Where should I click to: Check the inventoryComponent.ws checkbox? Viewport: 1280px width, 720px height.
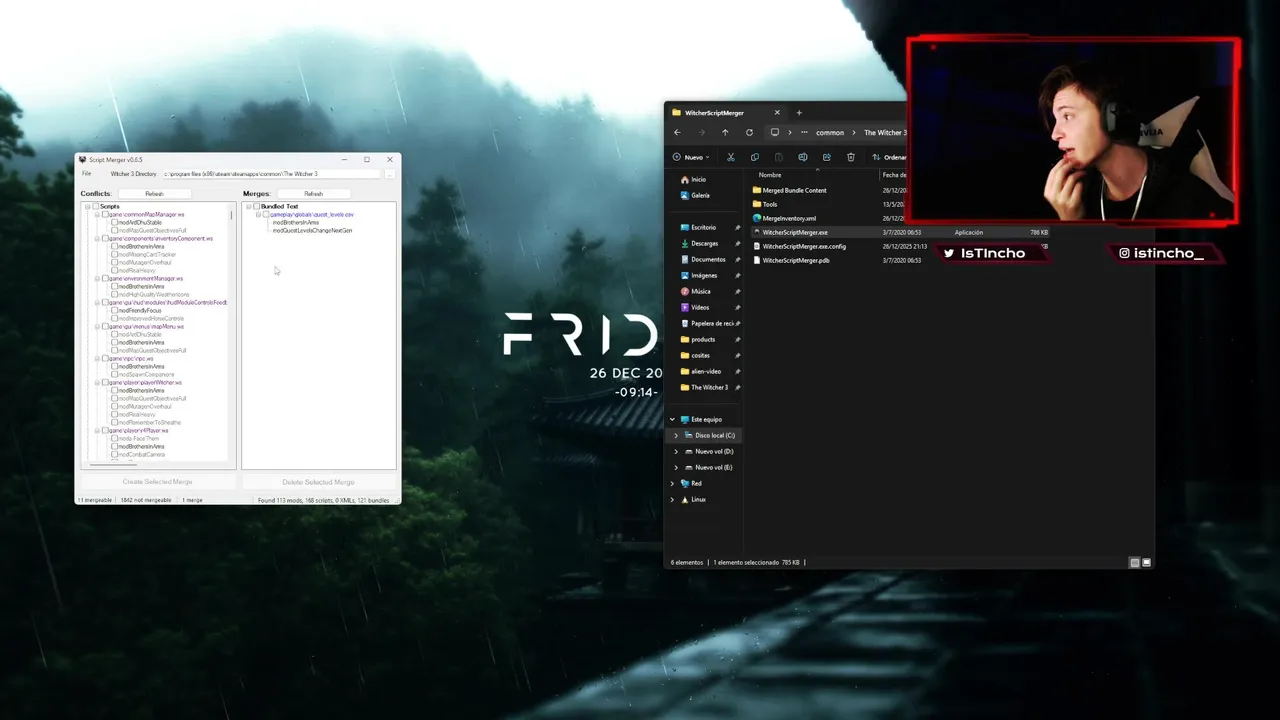[105, 238]
